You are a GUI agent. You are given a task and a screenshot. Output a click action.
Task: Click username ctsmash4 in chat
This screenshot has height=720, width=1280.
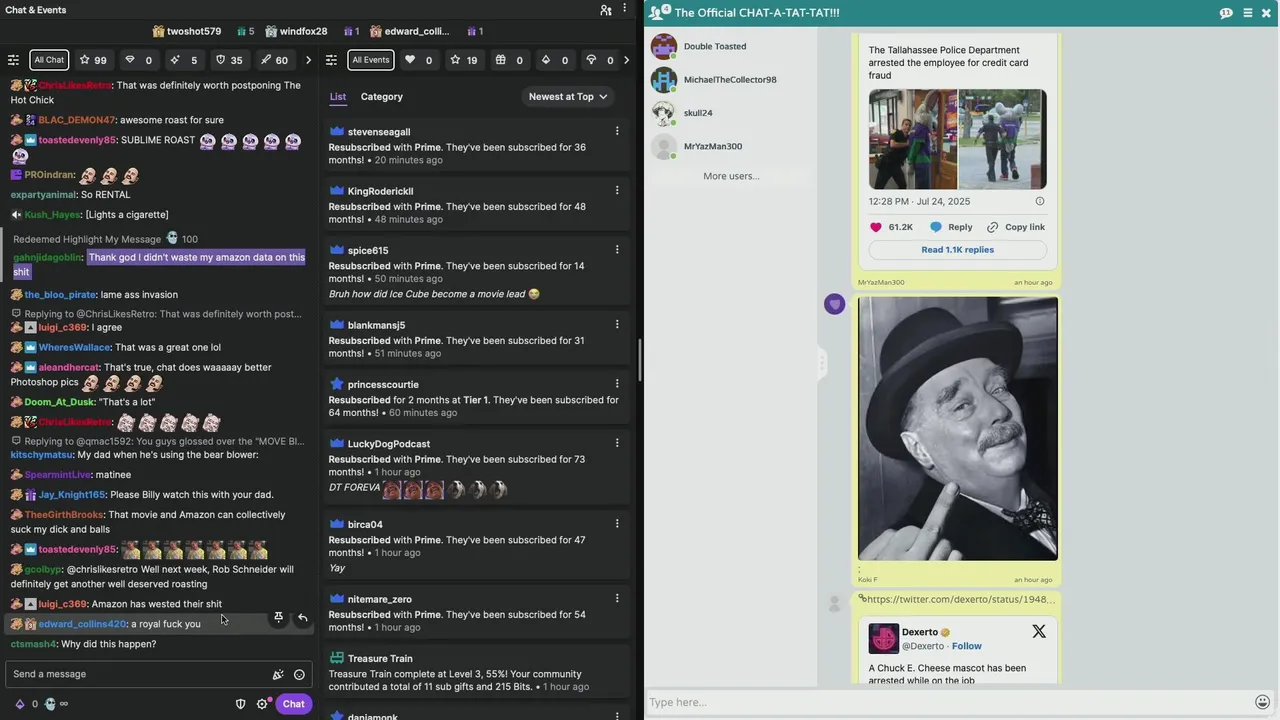pyautogui.click(x=33, y=644)
